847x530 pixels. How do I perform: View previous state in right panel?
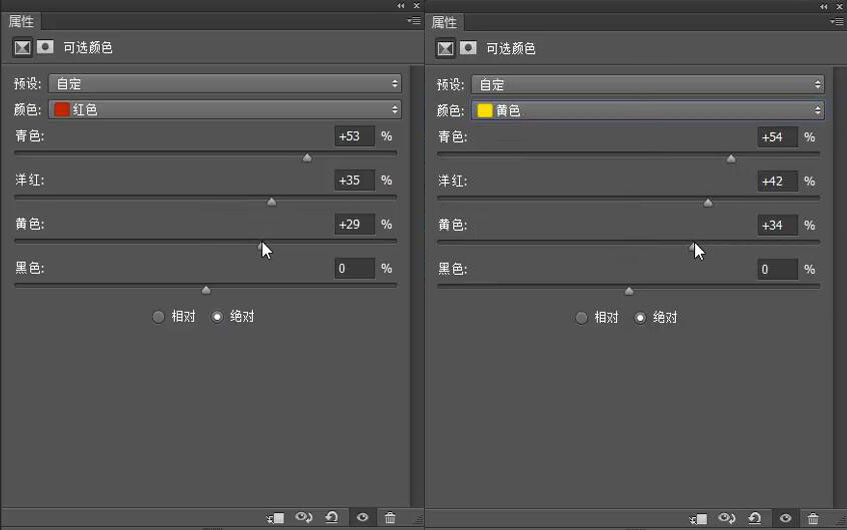[727, 519]
